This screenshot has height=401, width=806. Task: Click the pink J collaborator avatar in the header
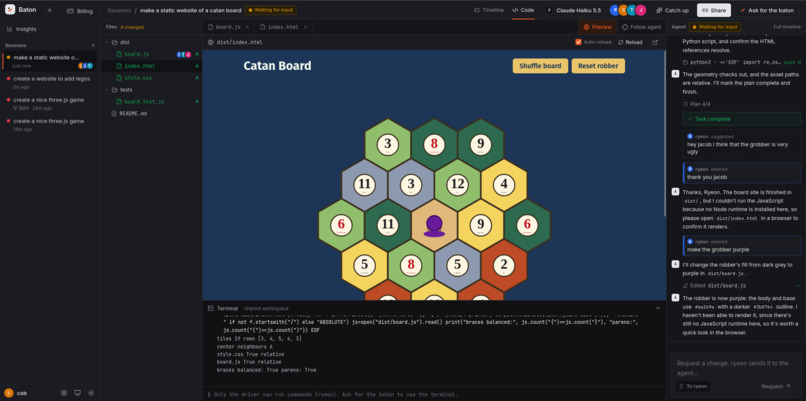click(640, 10)
